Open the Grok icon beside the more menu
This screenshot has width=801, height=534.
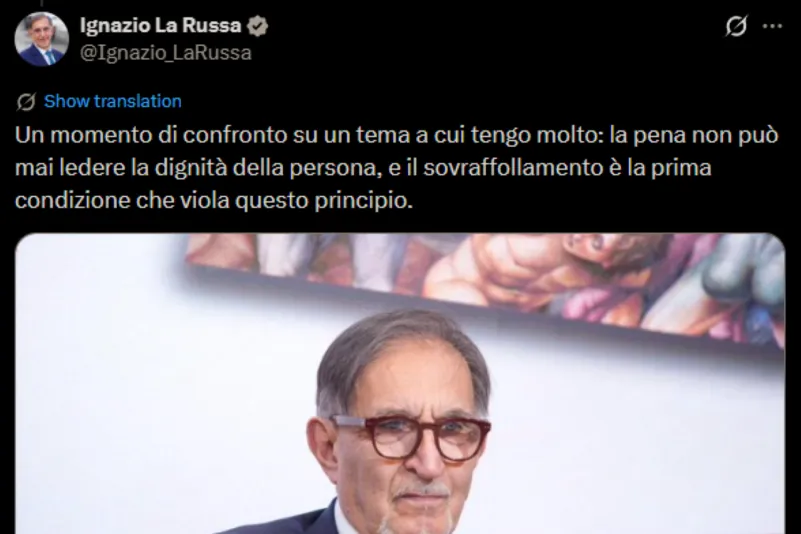coord(736,26)
